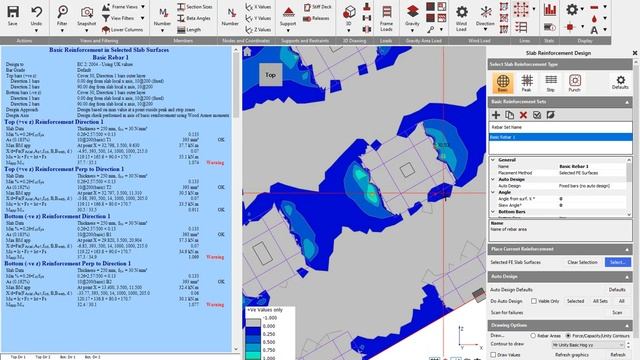640x360 pixels.
Task: Show Frame Loads
Action: [386, 17]
